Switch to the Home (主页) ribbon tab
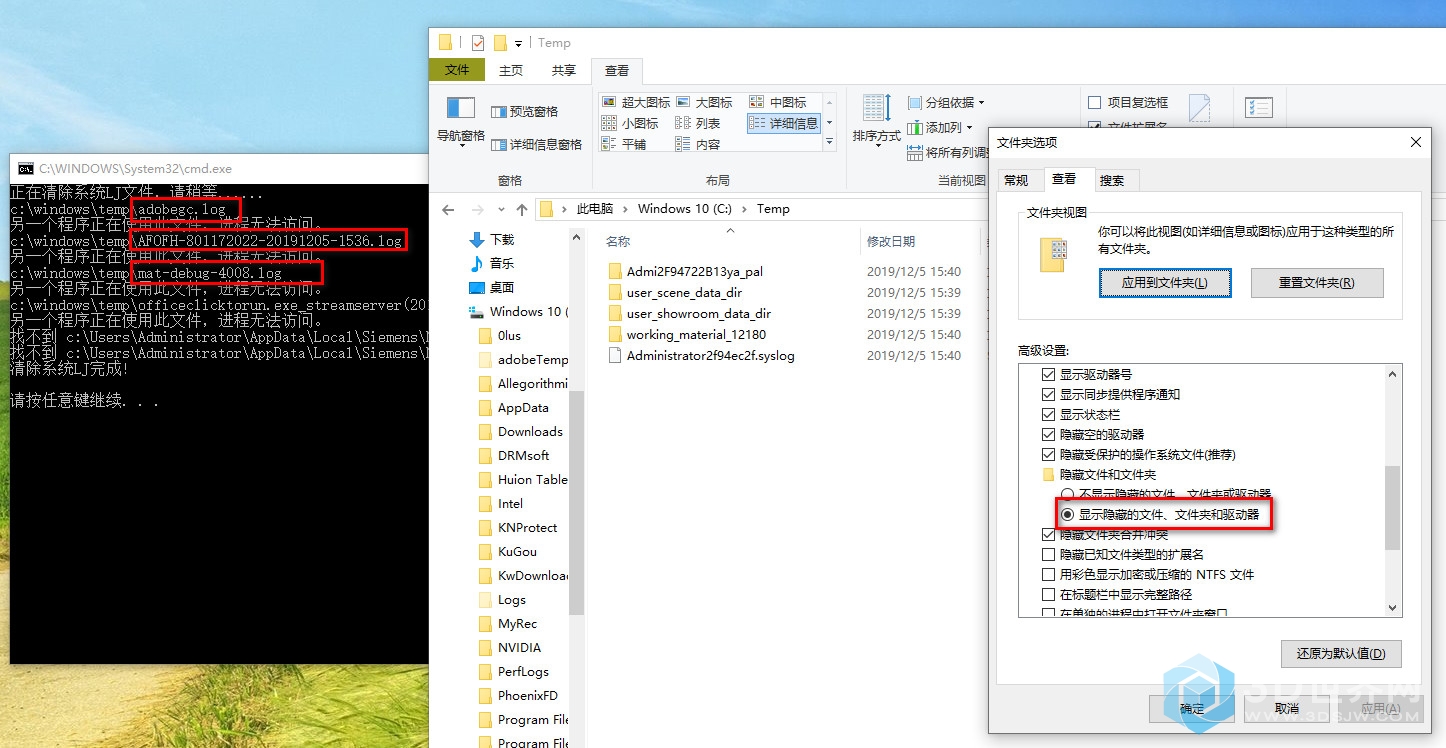 tap(511, 70)
